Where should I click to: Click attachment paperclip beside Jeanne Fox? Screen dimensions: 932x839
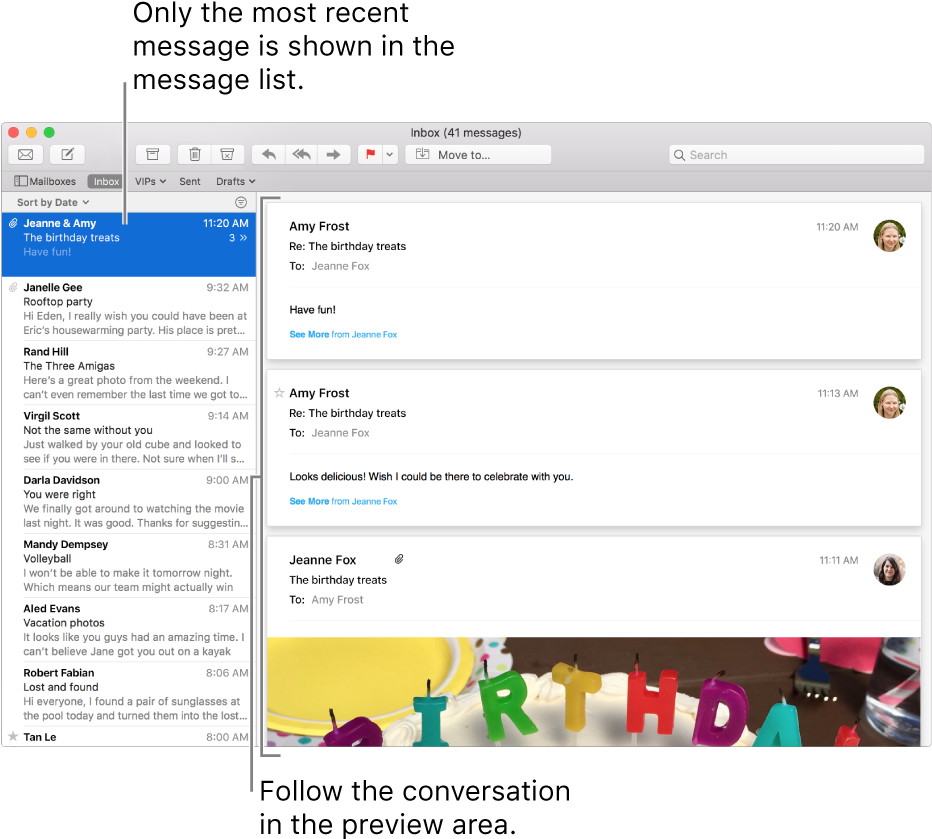(x=399, y=559)
